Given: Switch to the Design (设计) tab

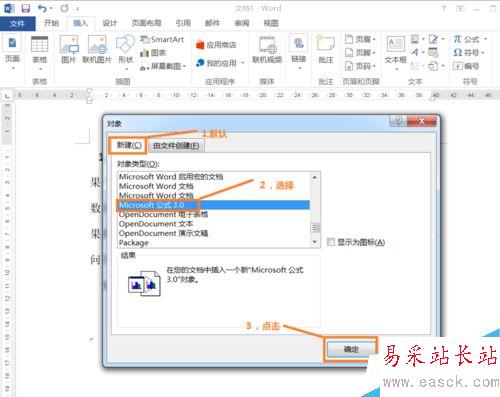Looking at the screenshot, I should click(x=110, y=23).
